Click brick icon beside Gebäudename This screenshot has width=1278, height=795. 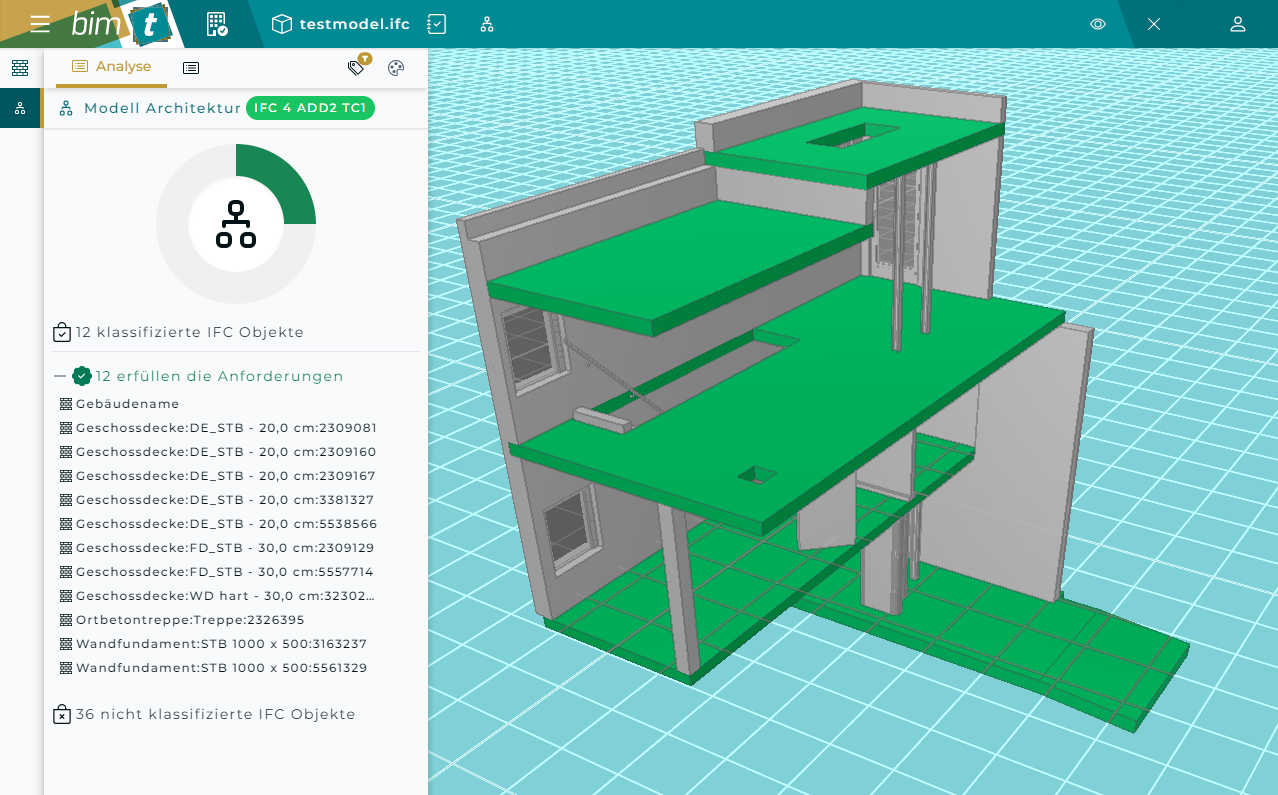(x=66, y=404)
